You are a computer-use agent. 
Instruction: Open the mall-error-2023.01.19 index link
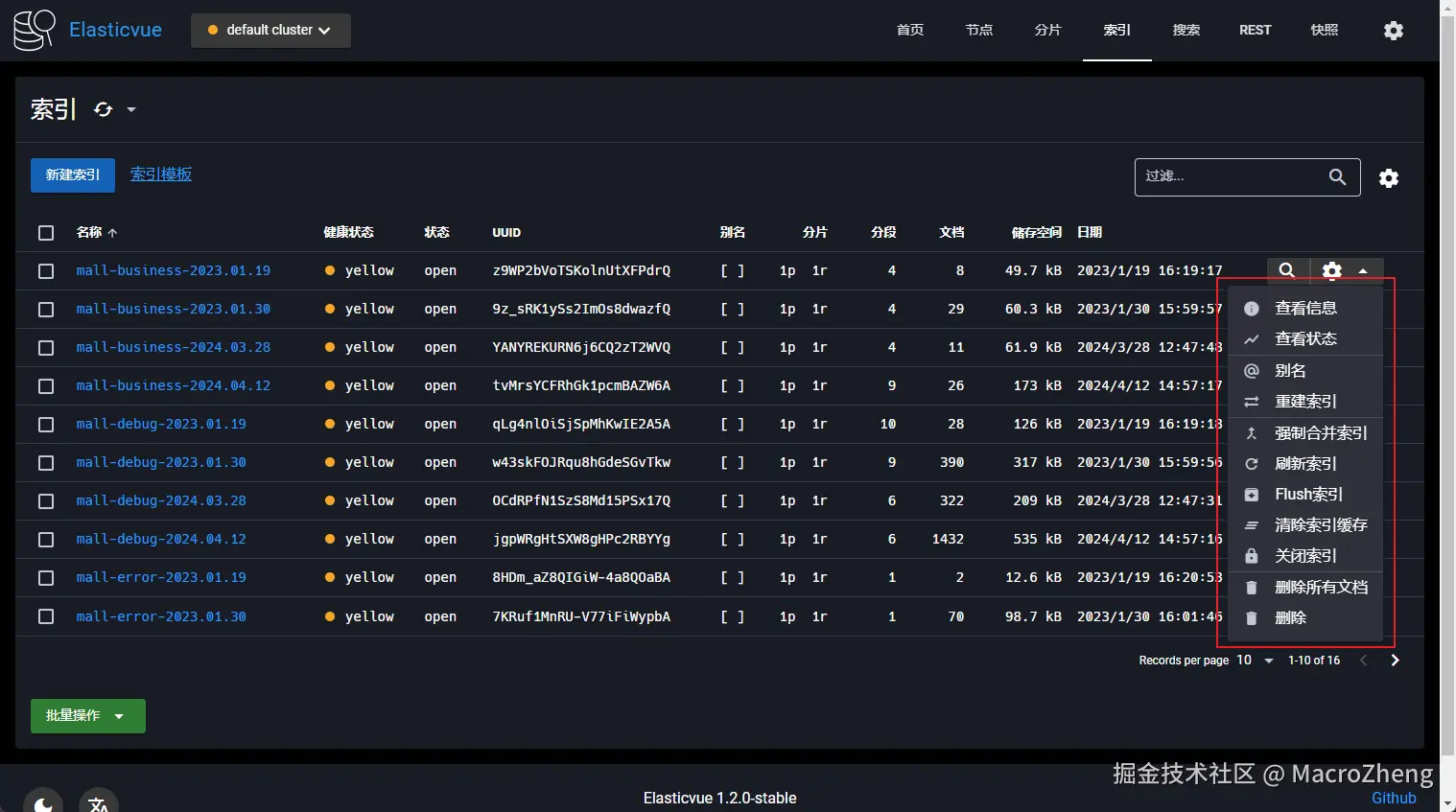[161, 577]
